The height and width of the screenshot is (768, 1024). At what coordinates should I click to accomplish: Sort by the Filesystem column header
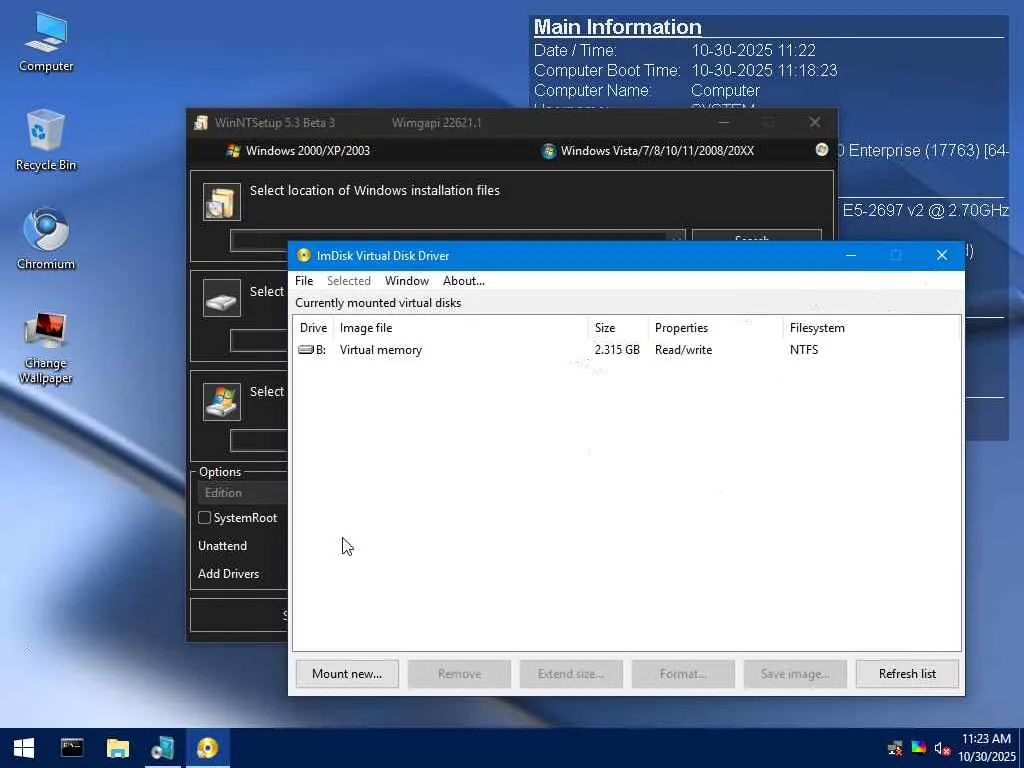click(872, 328)
